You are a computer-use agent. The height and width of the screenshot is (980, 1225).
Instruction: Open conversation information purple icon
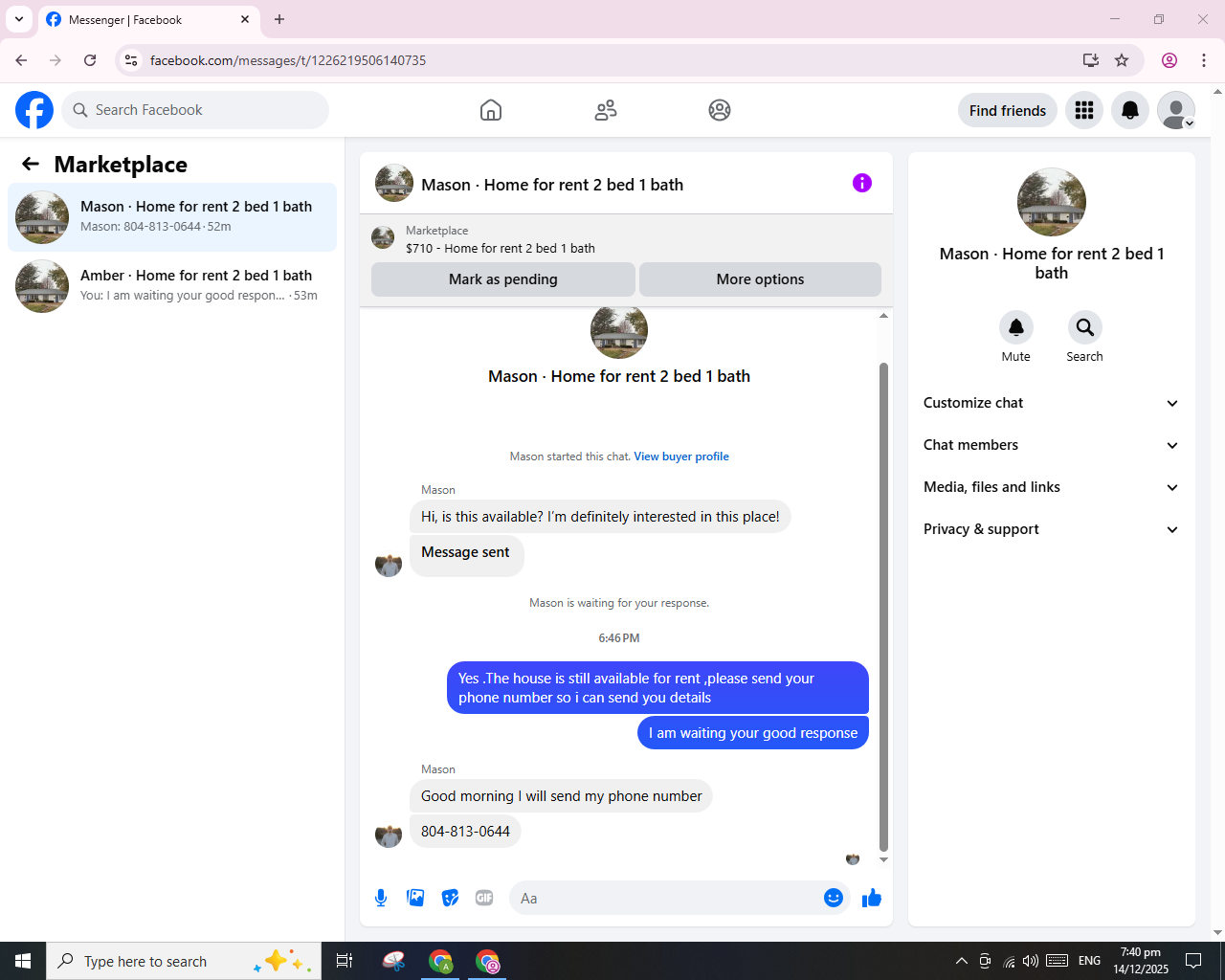click(862, 183)
